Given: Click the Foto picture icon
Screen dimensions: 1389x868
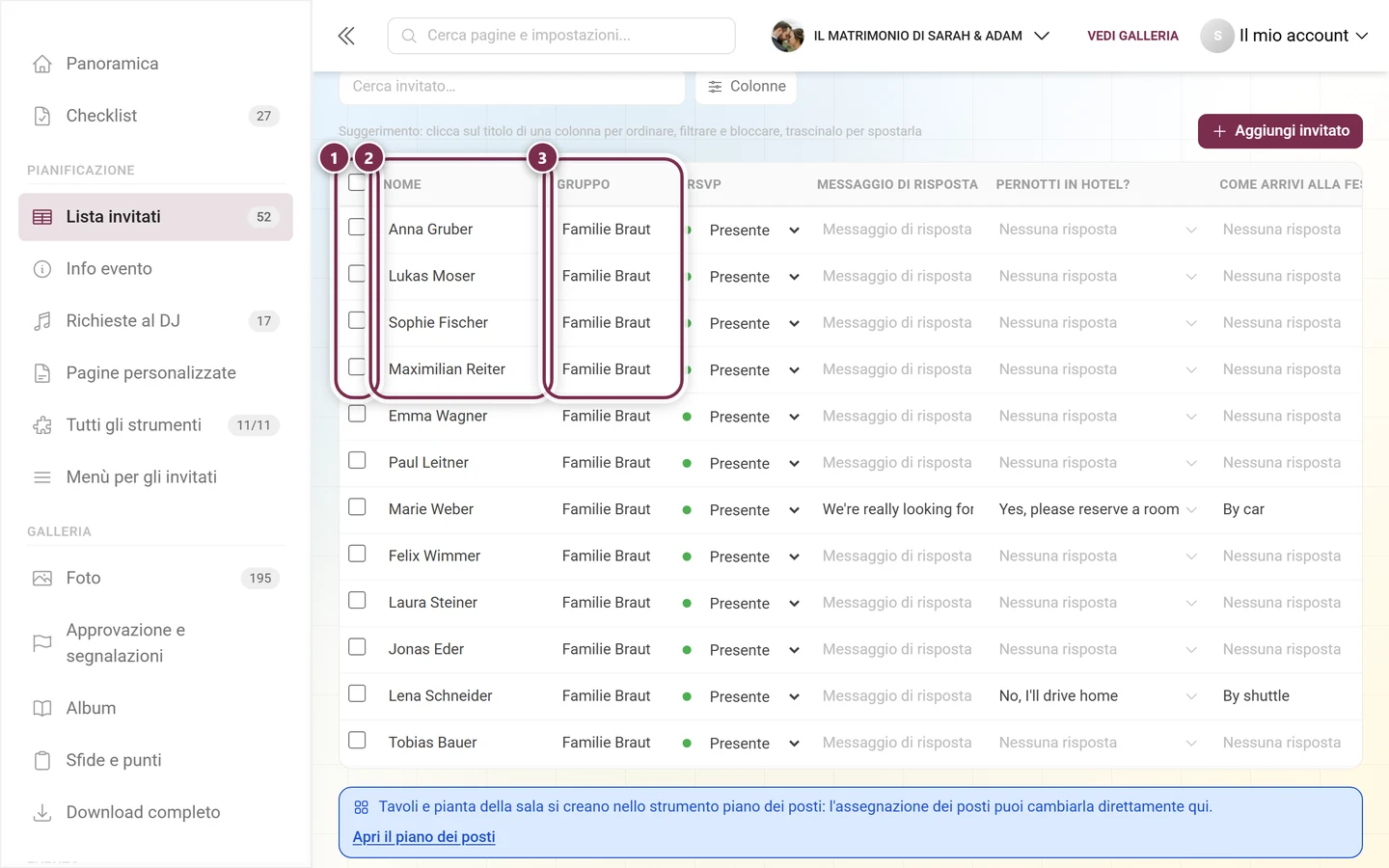Looking at the screenshot, I should click(42, 579).
